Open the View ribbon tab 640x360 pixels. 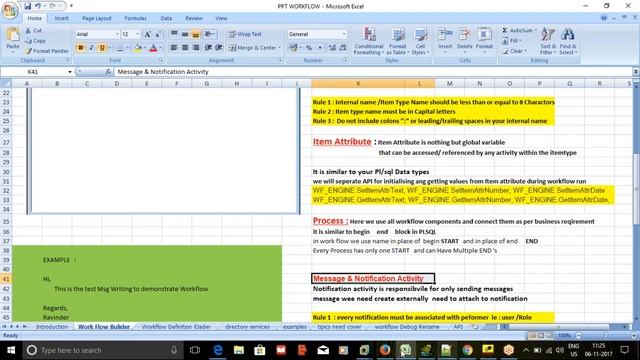tap(221, 18)
